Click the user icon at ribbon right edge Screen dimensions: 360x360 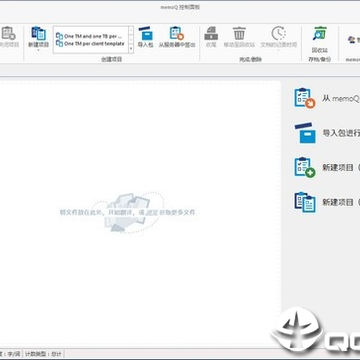pyautogui.click(x=351, y=40)
